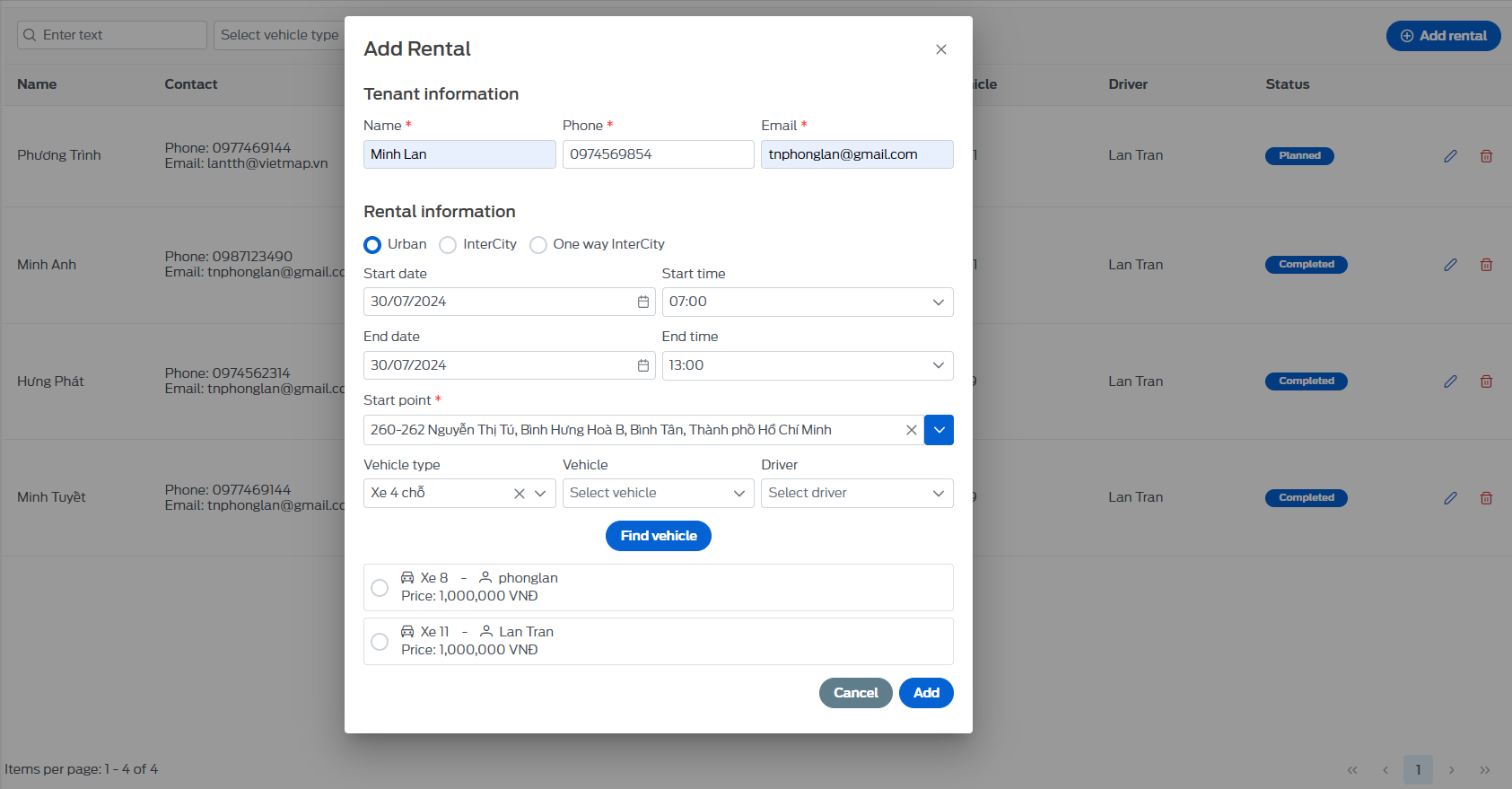Click the Name input field with Minh Lan
Image resolution: width=1512 pixels, height=789 pixels.
click(459, 154)
